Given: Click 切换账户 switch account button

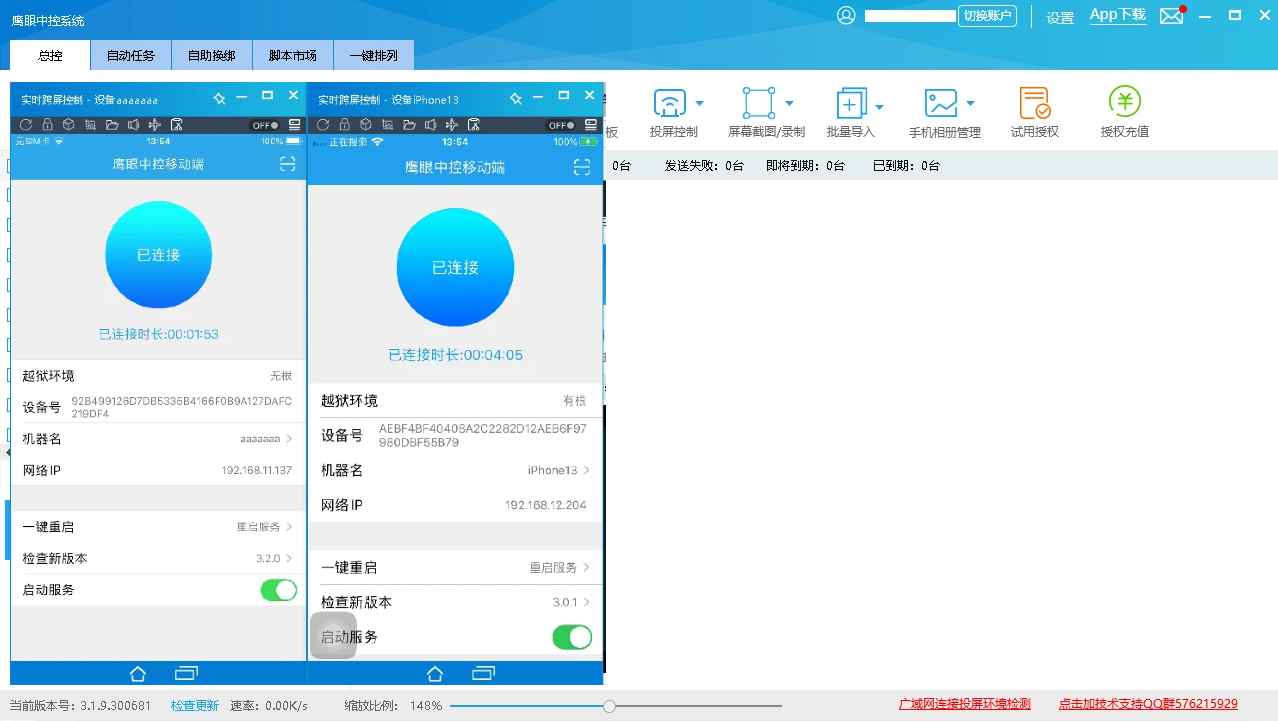Looking at the screenshot, I should pos(987,16).
